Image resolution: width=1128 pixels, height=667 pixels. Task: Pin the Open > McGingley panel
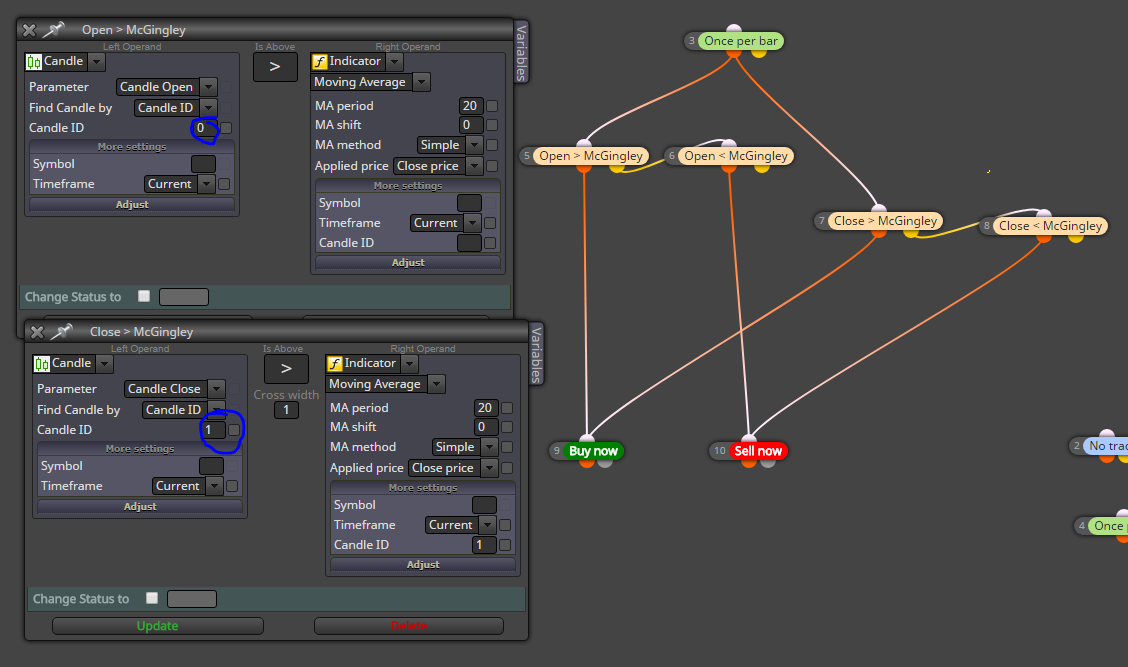(x=53, y=30)
